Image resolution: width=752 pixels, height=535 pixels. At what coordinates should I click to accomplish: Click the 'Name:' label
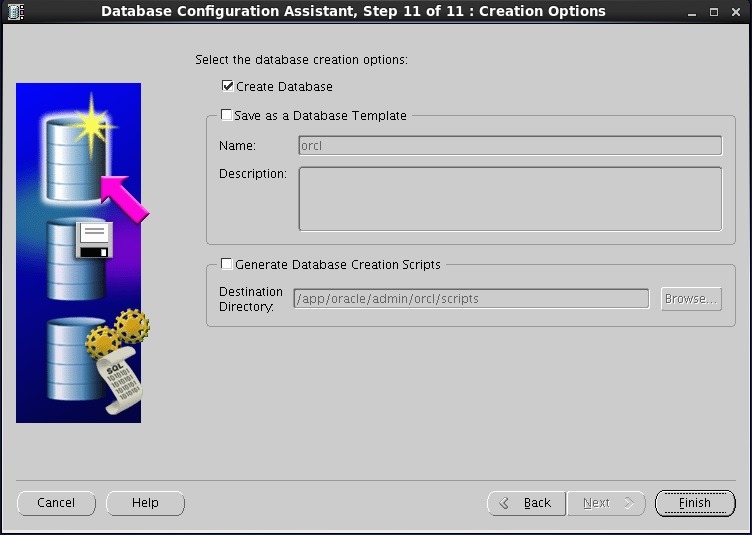point(237,146)
